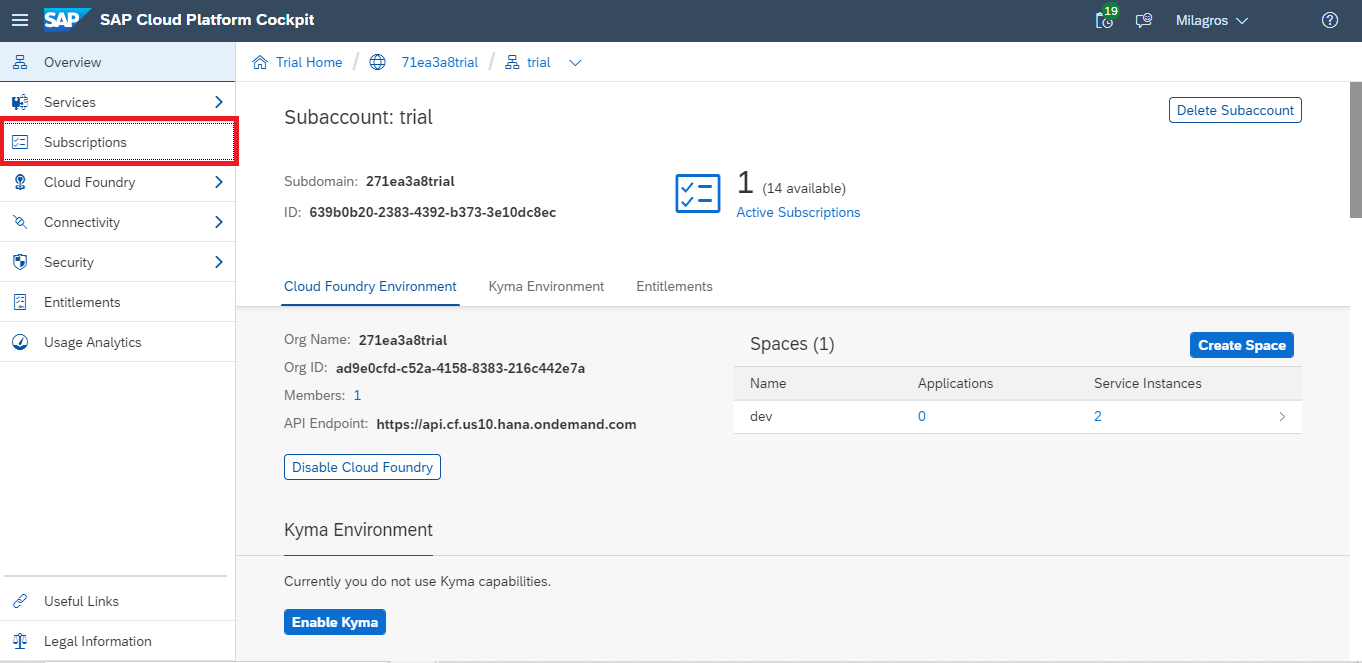Click the help question mark icon

1329,20
